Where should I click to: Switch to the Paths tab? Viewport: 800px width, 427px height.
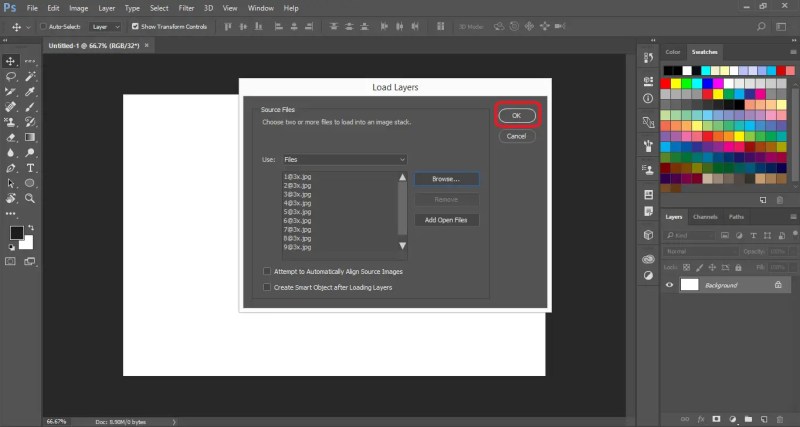[x=736, y=217]
